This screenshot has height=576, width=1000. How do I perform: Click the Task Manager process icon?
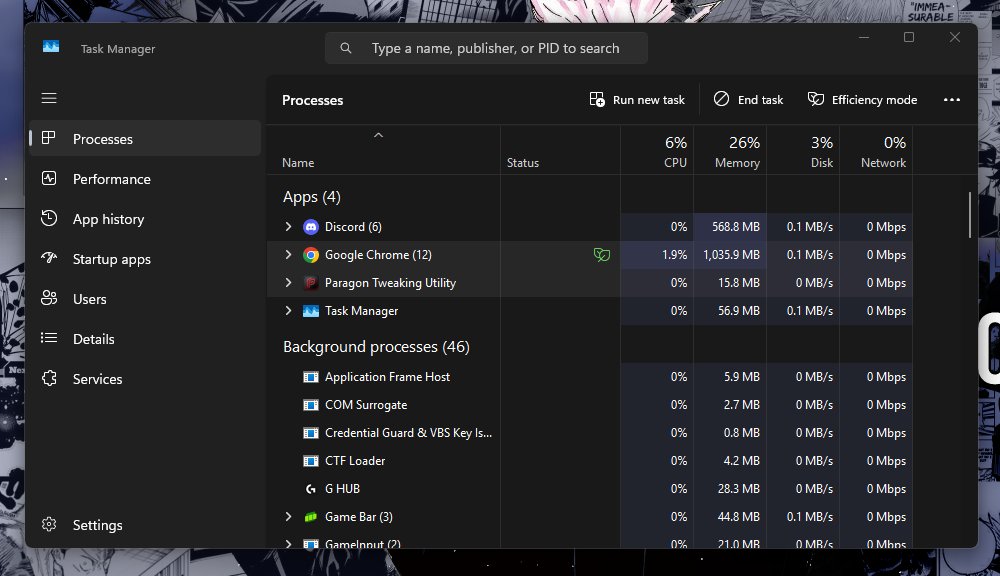(311, 311)
